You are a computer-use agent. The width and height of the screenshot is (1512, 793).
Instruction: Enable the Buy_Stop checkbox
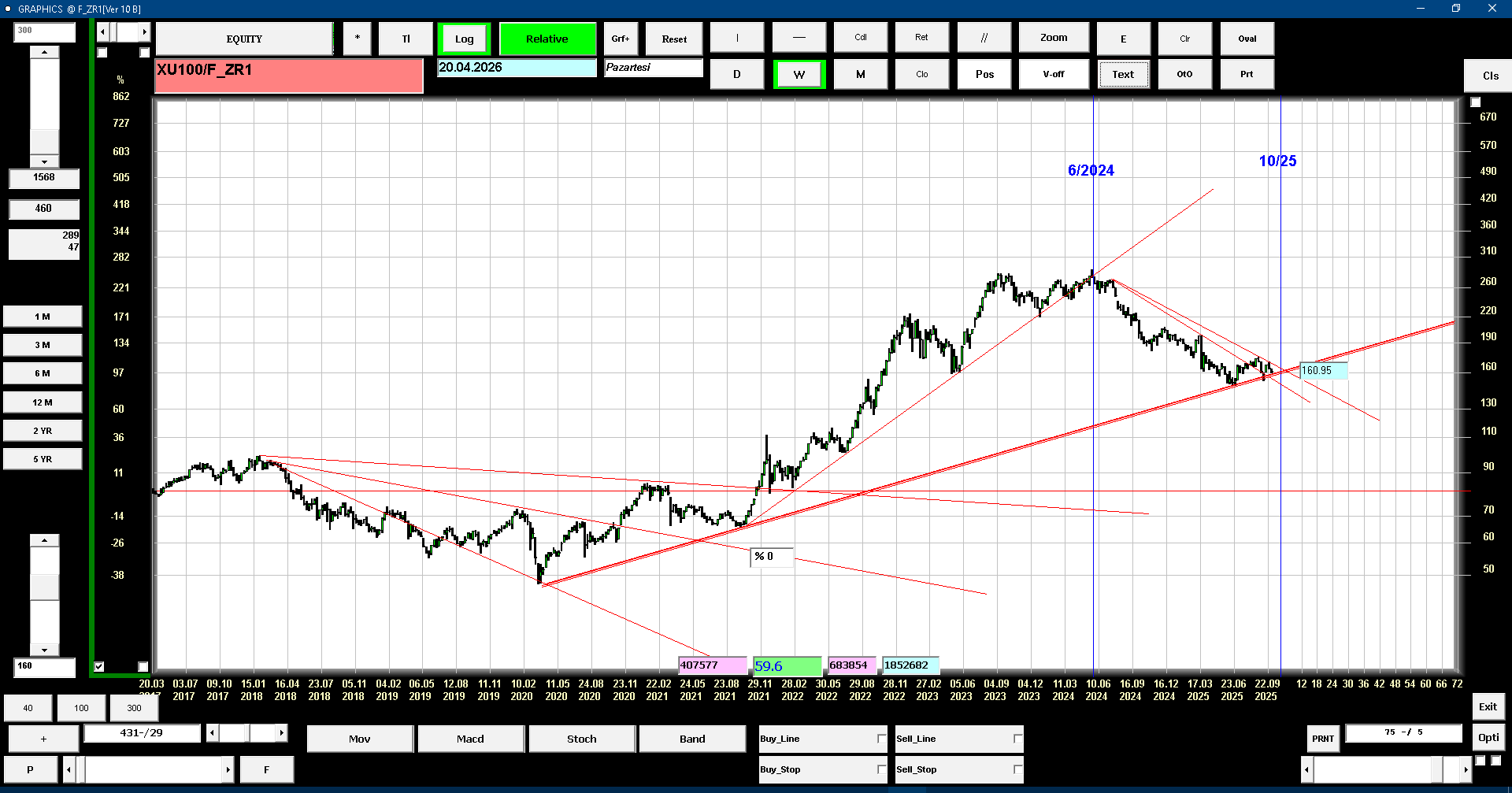click(881, 769)
